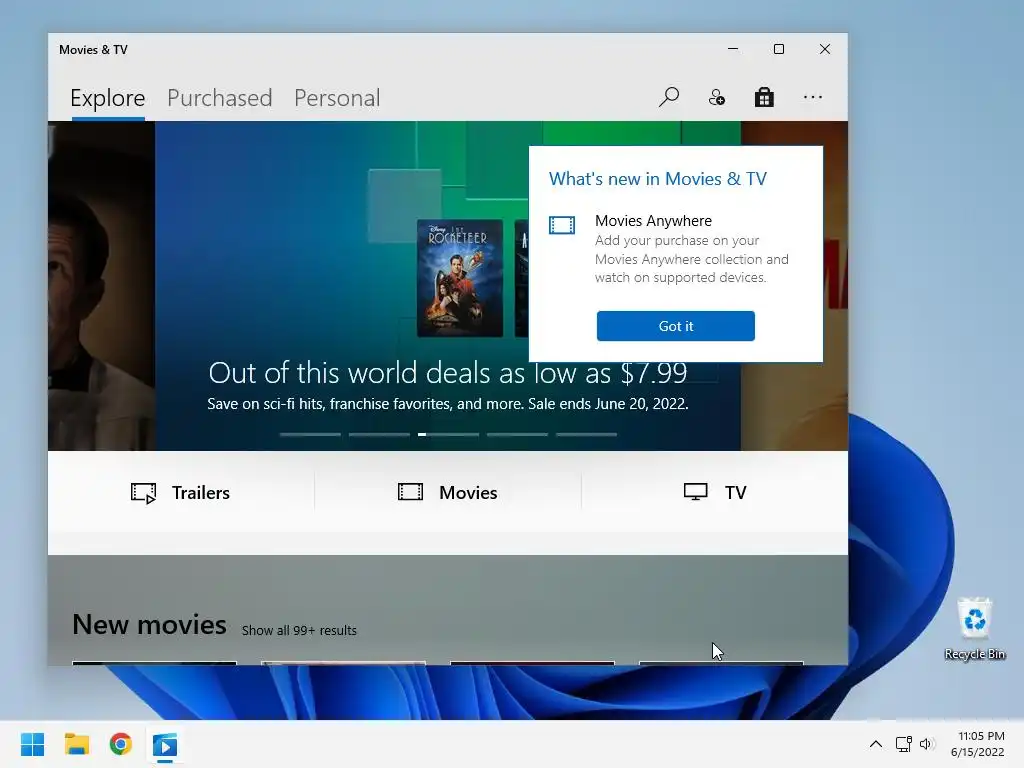The height and width of the screenshot is (768, 1024).
Task: Click the Out of this world deals headline
Action: pos(447,373)
